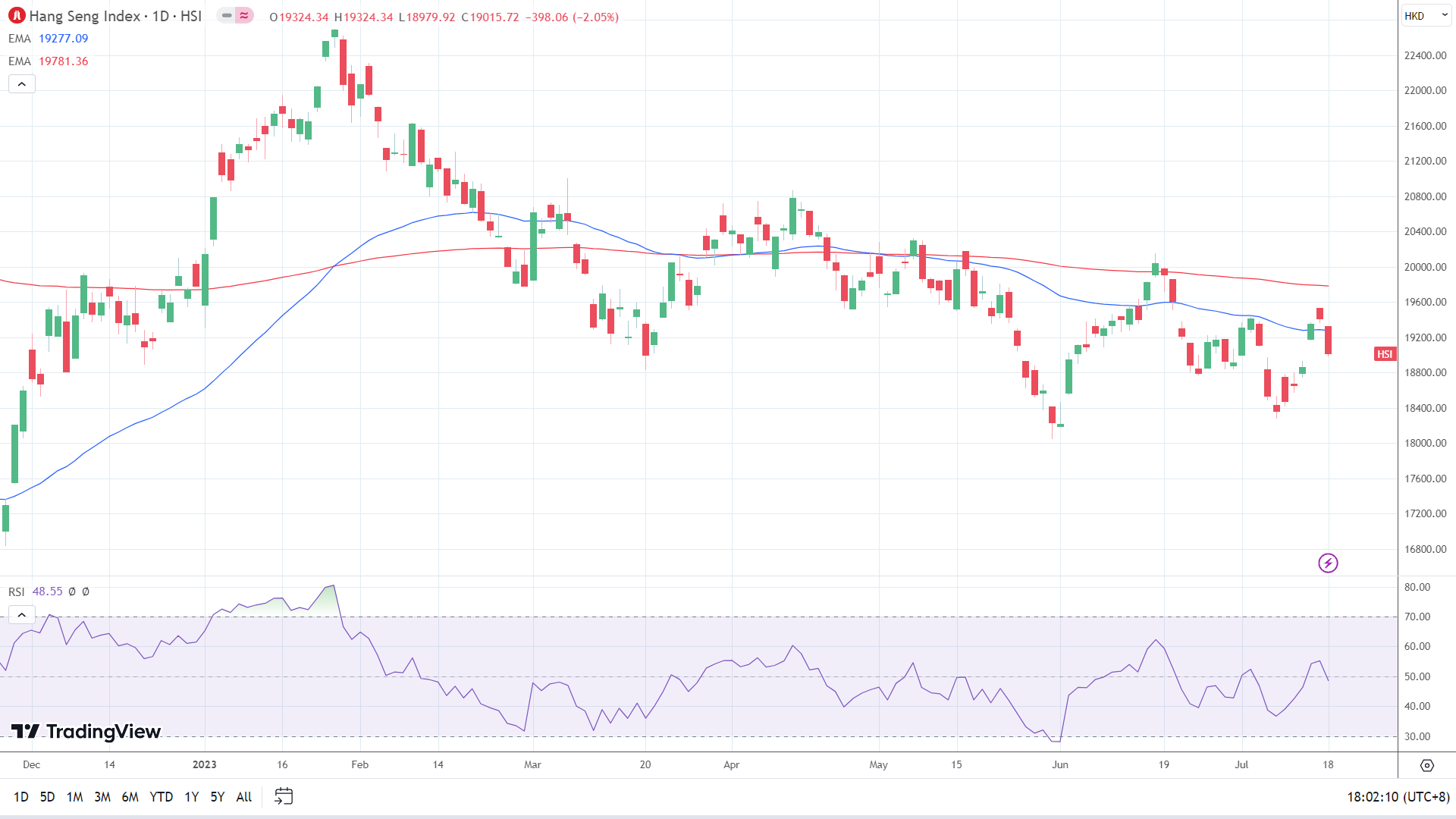Viewport: 1456px width, 819px height.
Task: Collapse the EMA indicator legend chevron
Action: (x=22, y=84)
